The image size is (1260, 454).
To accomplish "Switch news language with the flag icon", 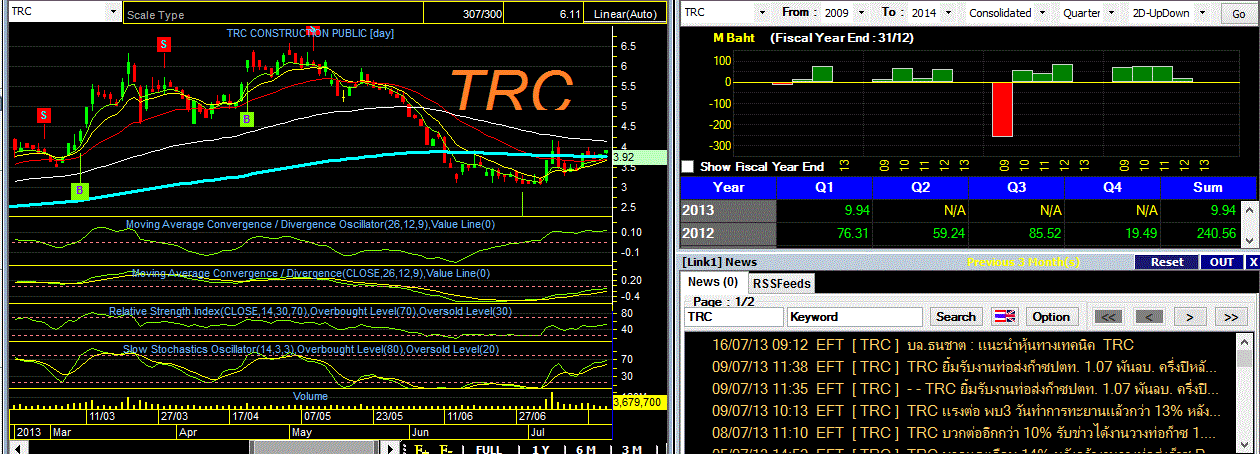I will 1004,316.
